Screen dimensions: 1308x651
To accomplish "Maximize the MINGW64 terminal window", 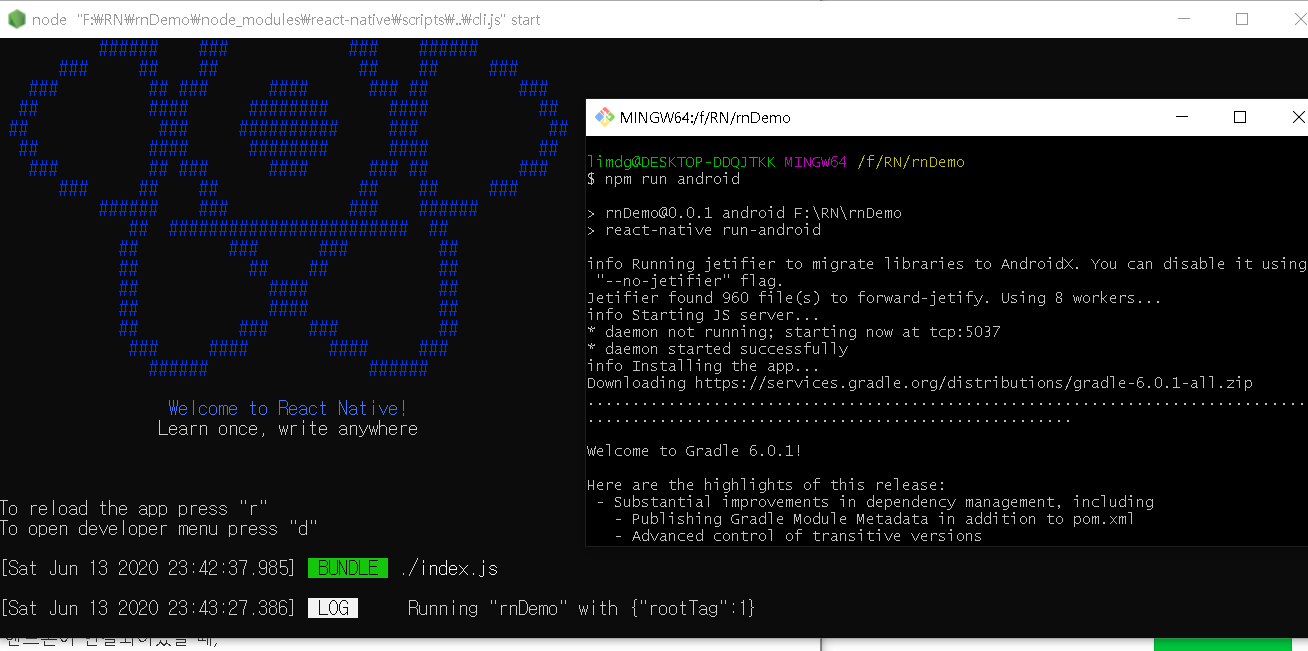I will click(x=1240, y=117).
